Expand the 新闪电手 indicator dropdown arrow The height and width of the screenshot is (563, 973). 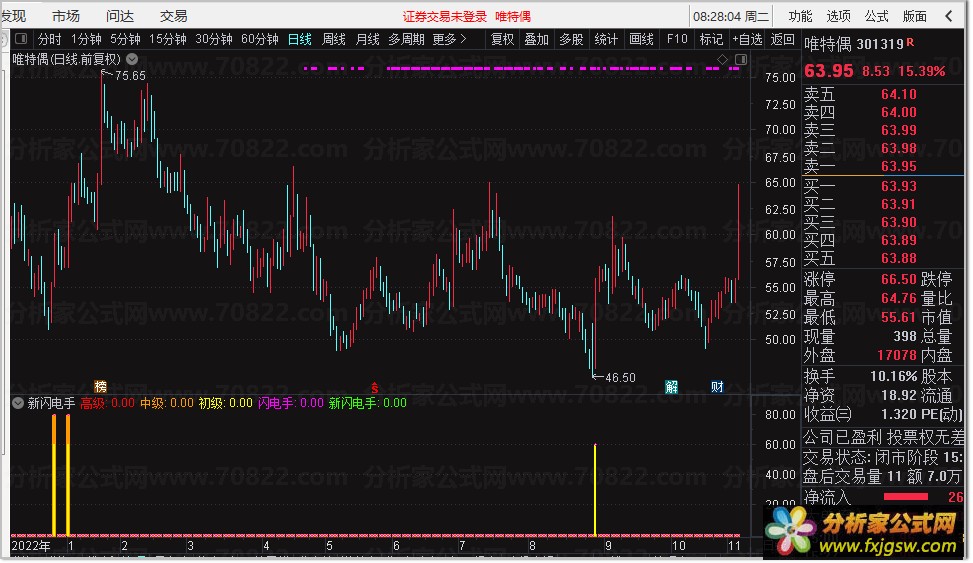(x=18, y=403)
